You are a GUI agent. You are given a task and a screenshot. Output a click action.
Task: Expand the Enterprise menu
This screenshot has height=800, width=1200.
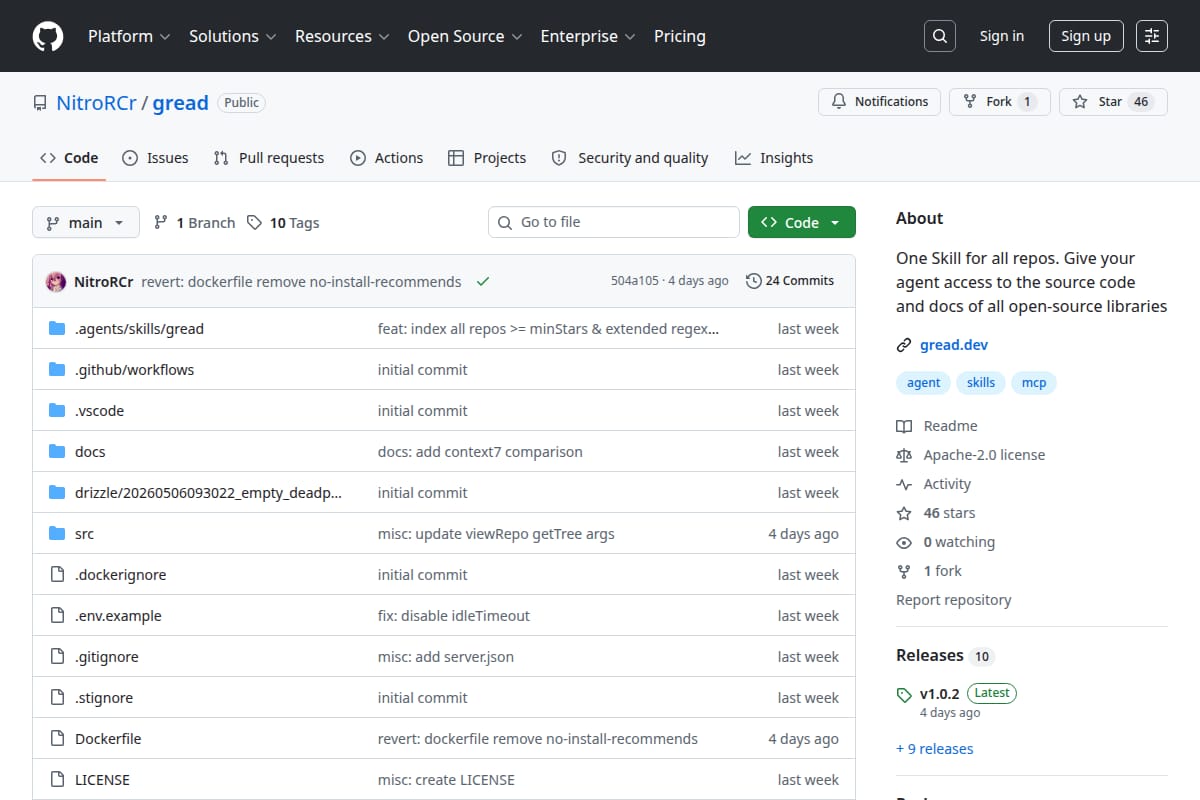pyautogui.click(x=588, y=36)
